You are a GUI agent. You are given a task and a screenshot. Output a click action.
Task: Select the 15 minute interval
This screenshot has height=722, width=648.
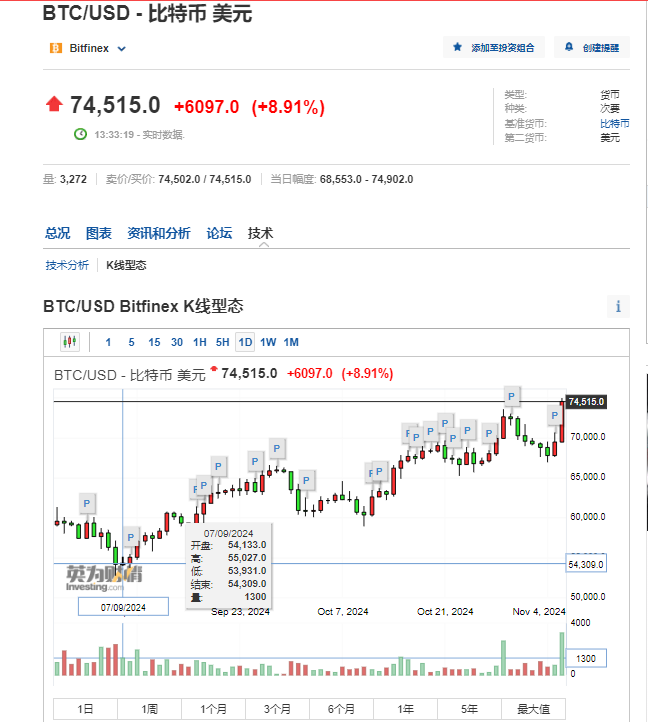coord(154,342)
